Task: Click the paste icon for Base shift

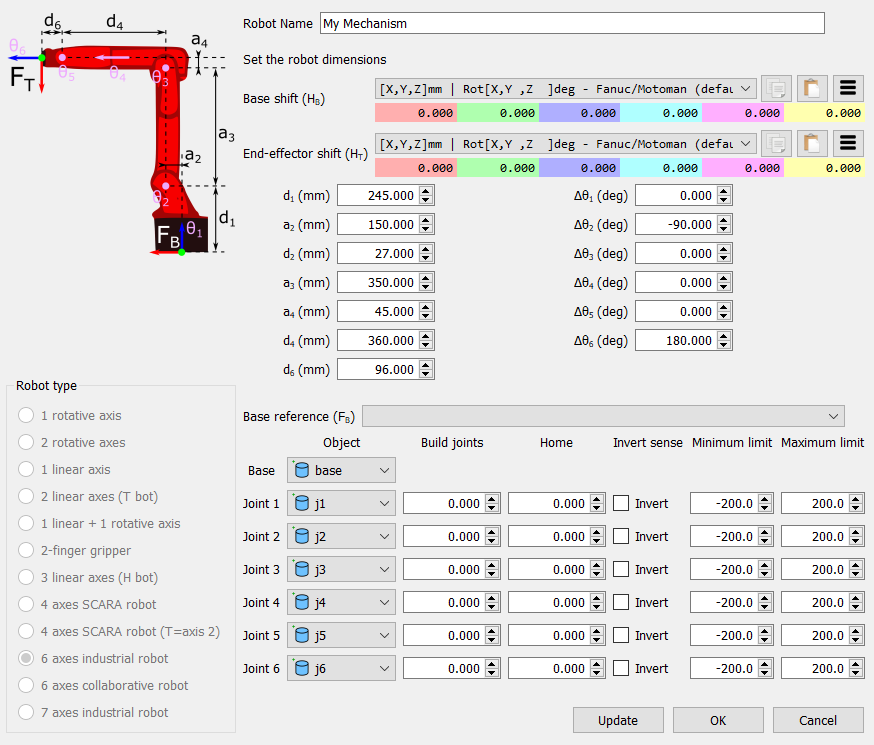Action: pos(812,88)
